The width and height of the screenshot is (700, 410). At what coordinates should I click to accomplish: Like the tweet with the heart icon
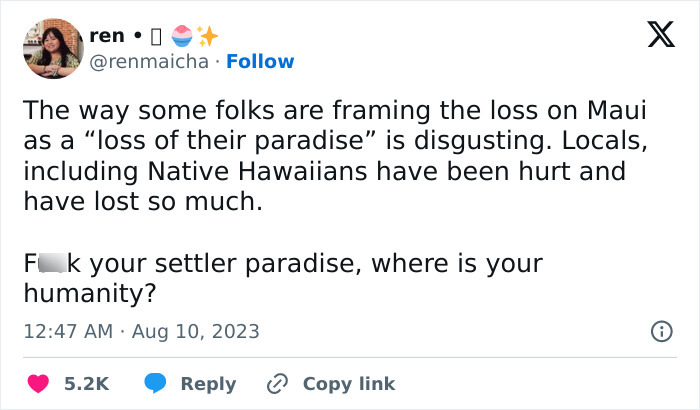(36, 383)
